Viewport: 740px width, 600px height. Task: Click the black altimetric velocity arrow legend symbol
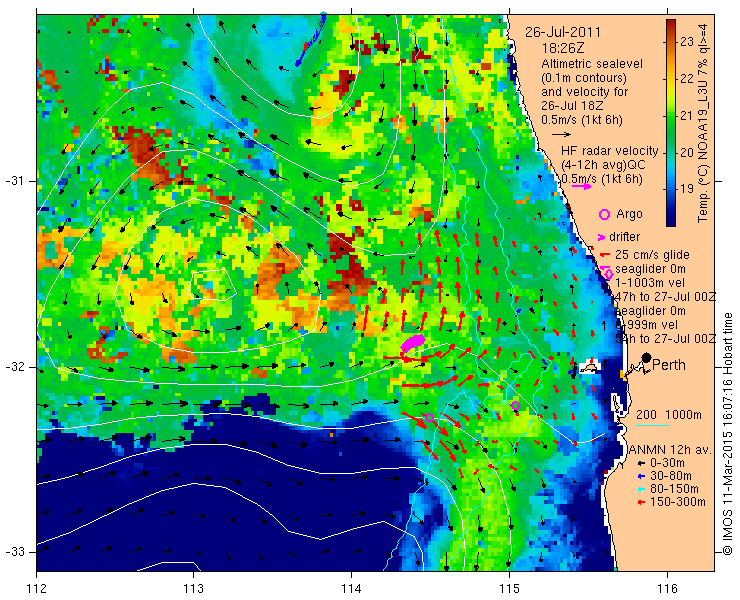pos(561,135)
